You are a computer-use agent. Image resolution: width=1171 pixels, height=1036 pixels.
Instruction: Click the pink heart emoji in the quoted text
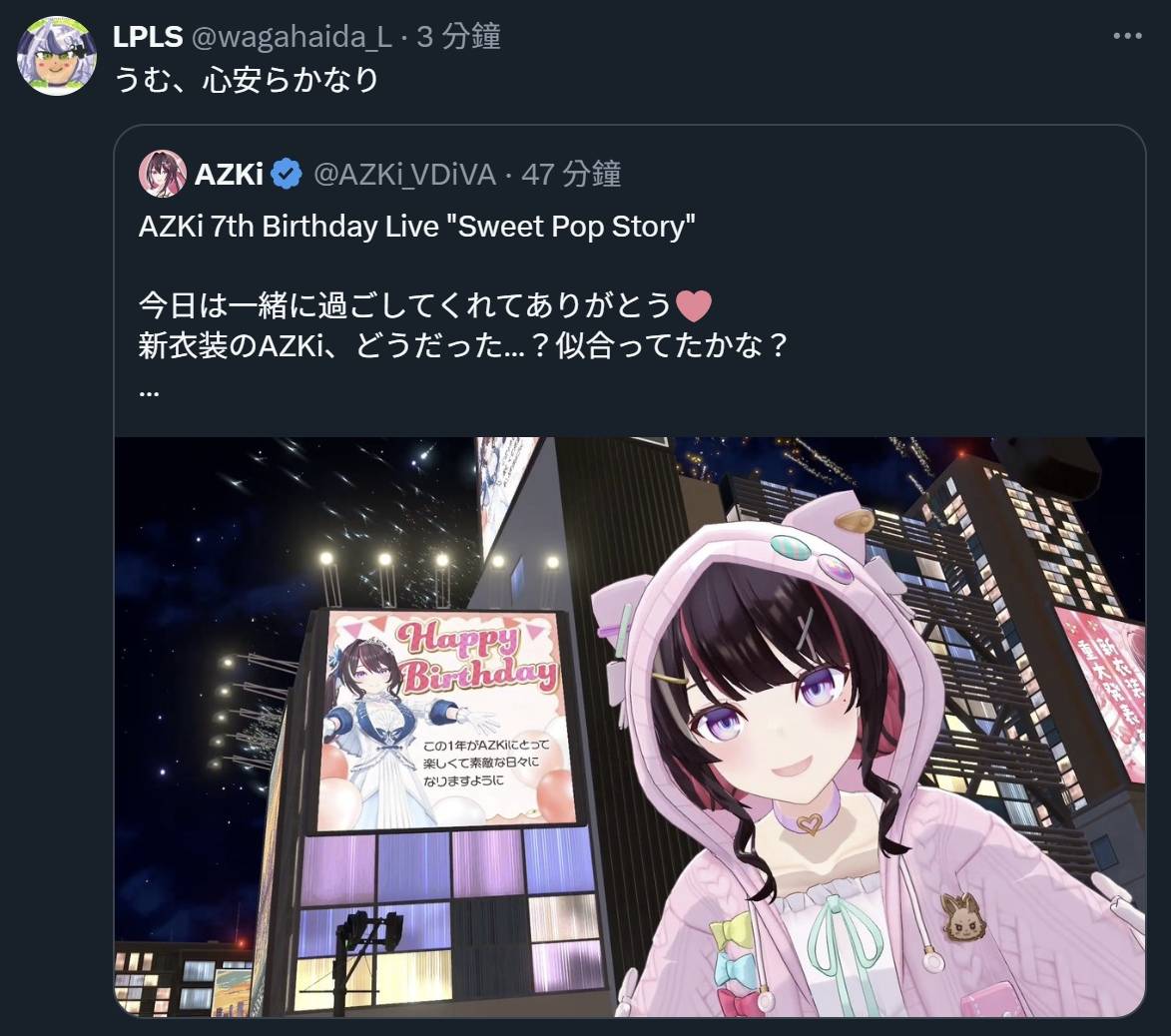(693, 305)
